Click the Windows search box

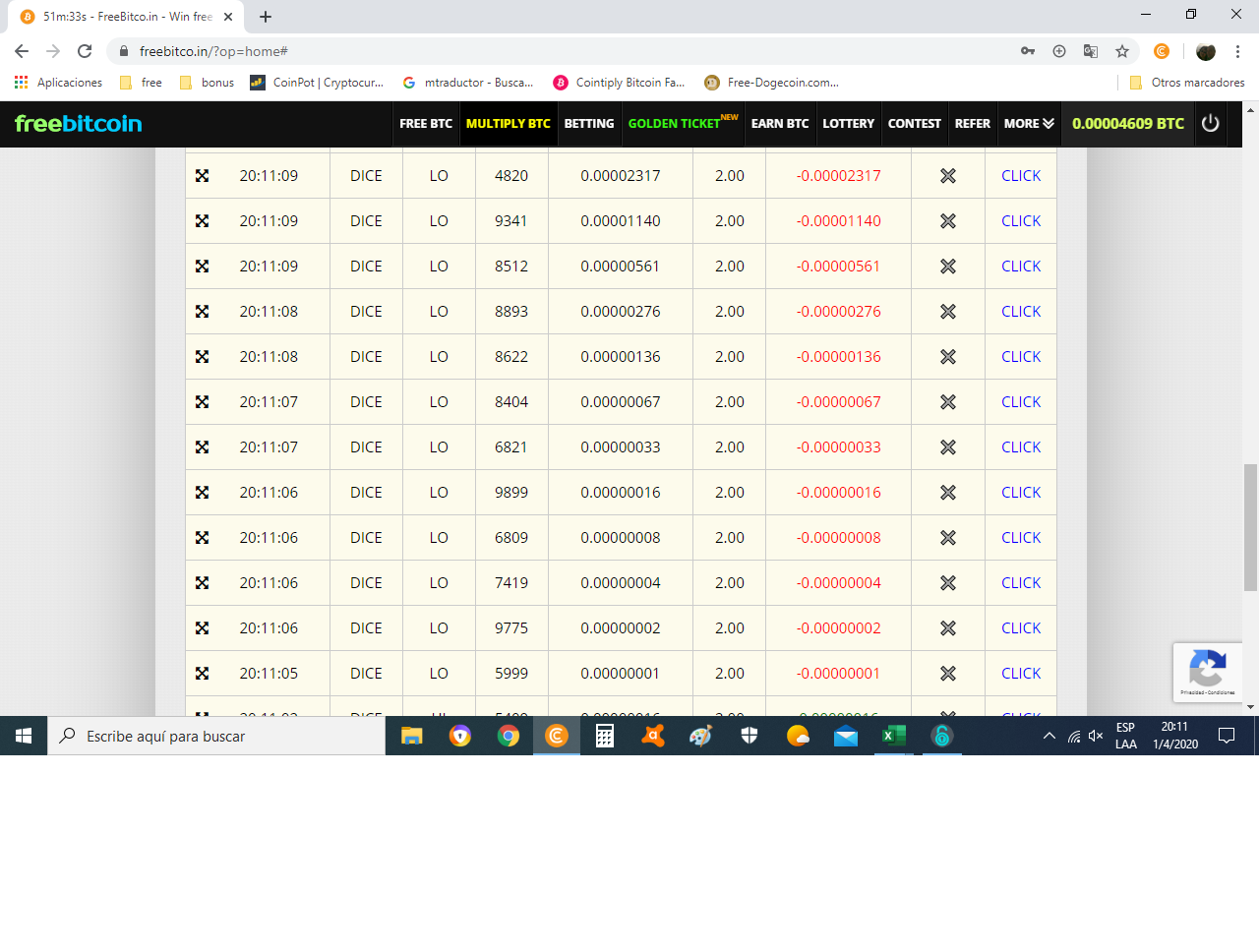click(216, 736)
